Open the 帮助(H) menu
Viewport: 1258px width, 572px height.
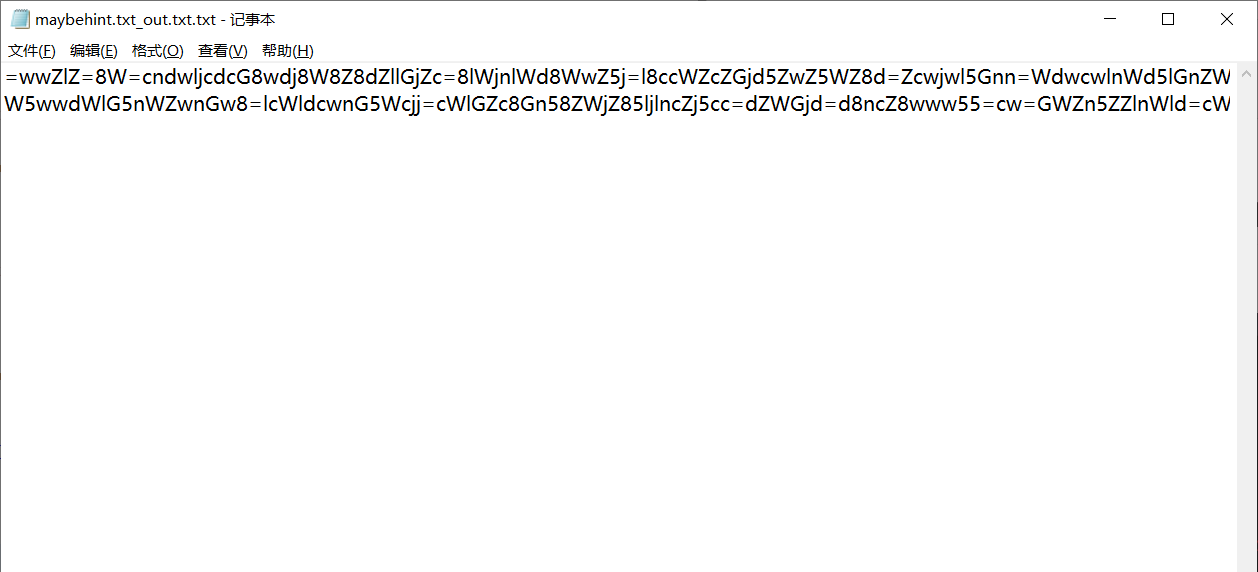(x=288, y=51)
